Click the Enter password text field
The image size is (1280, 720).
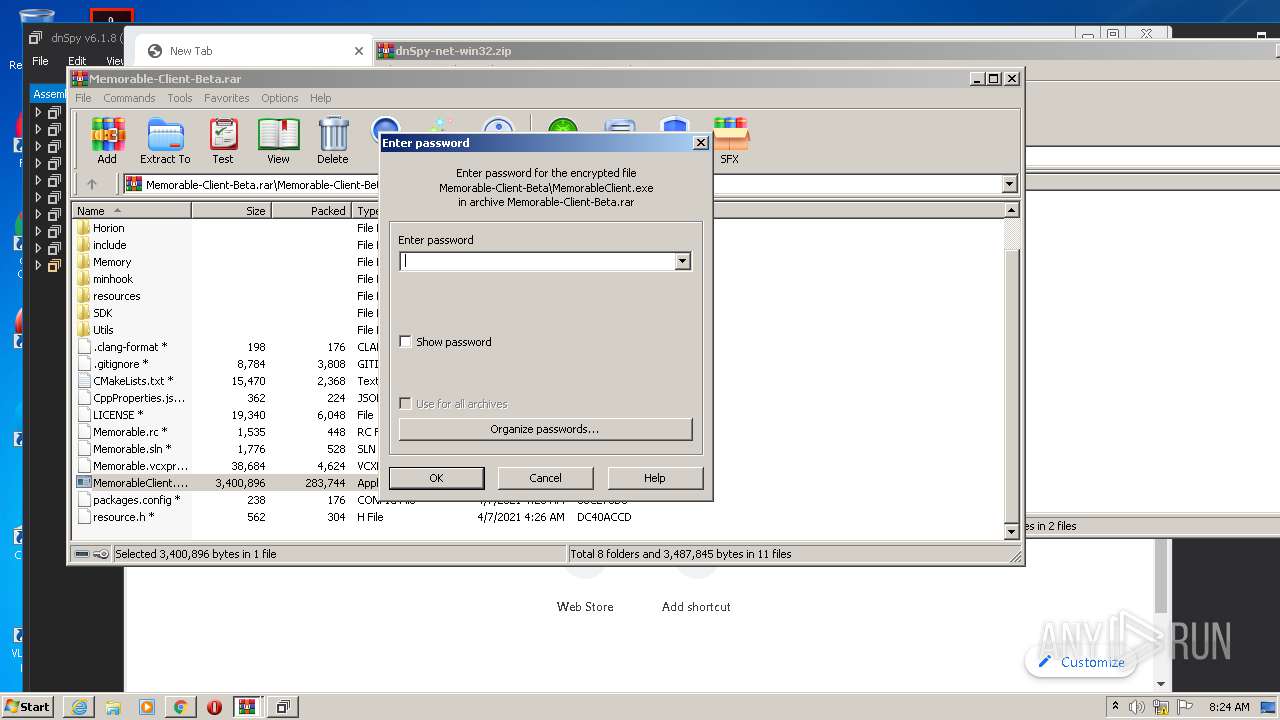[x=537, y=261]
